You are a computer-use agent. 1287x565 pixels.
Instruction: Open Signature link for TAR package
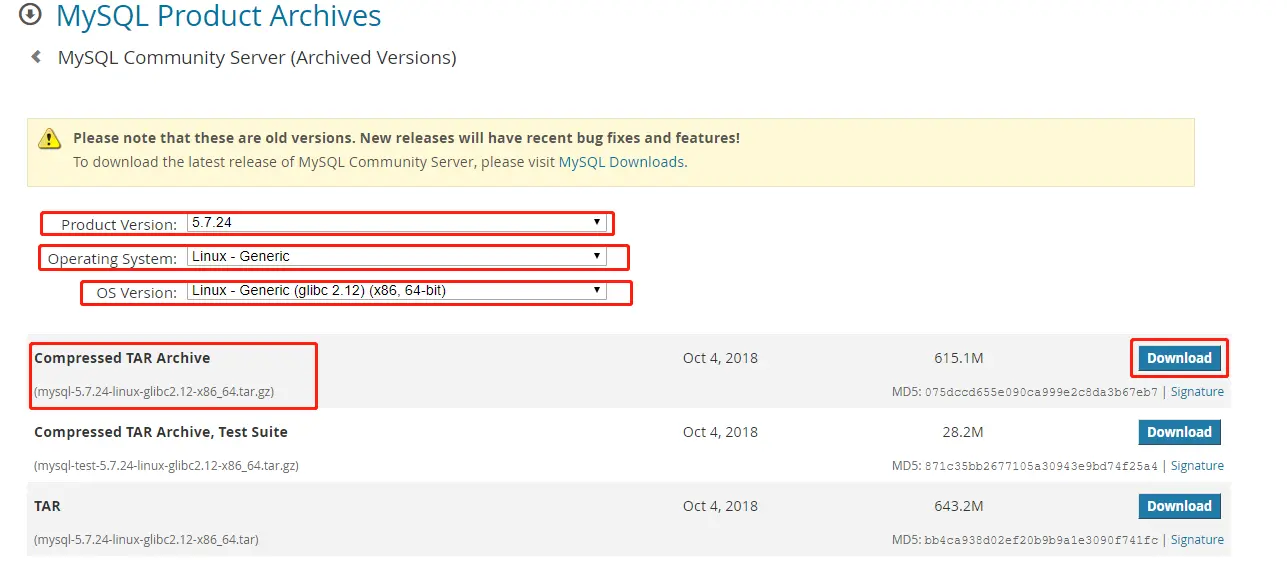1197,540
